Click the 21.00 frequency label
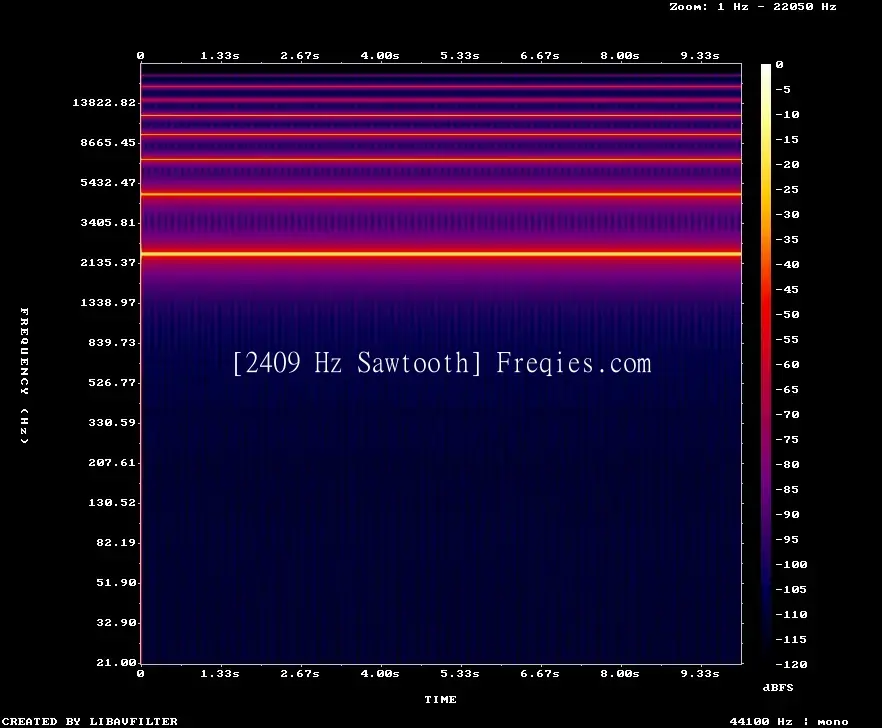 click(116, 662)
